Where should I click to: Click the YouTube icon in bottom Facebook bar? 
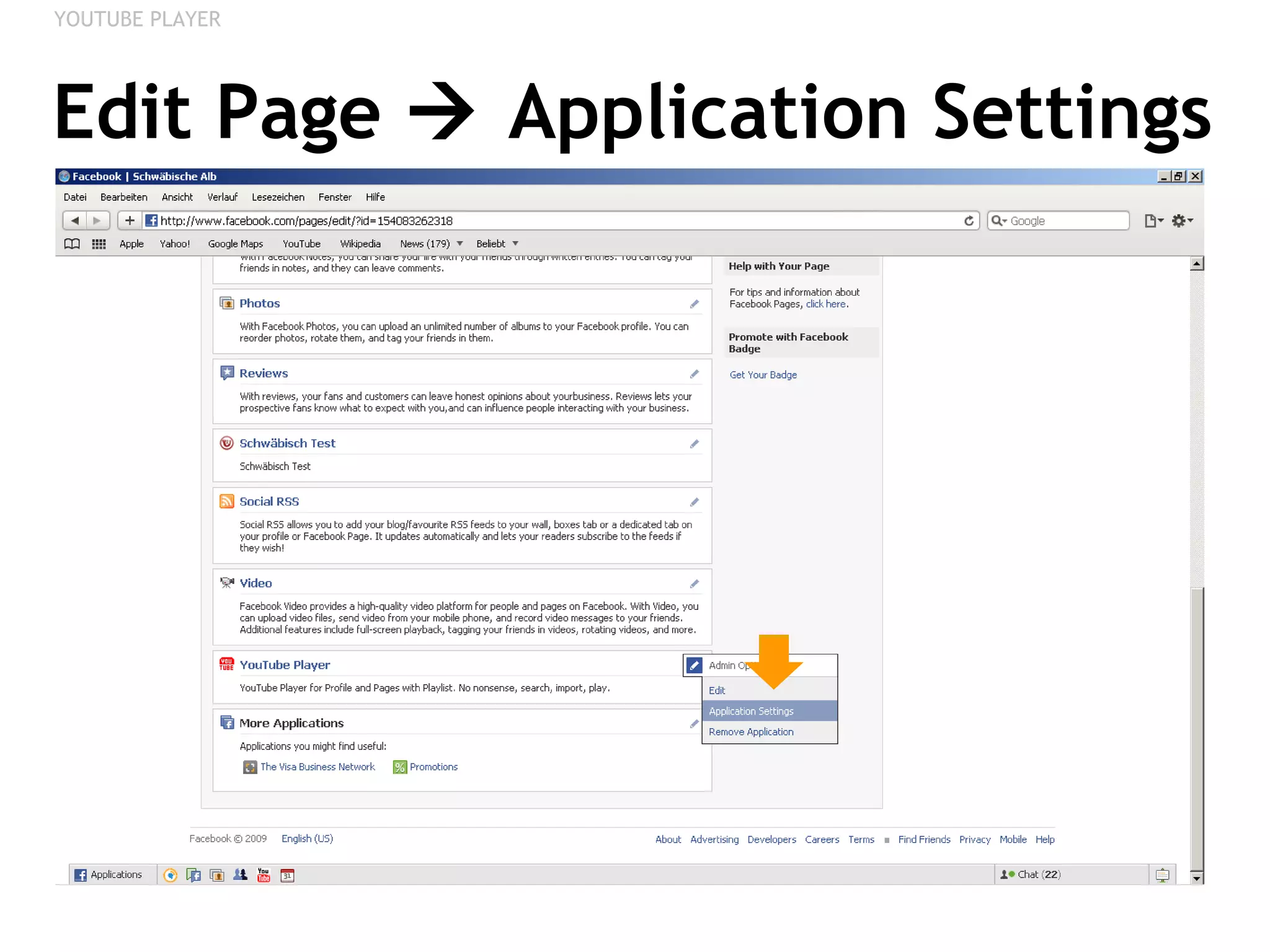tap(264, 875)
